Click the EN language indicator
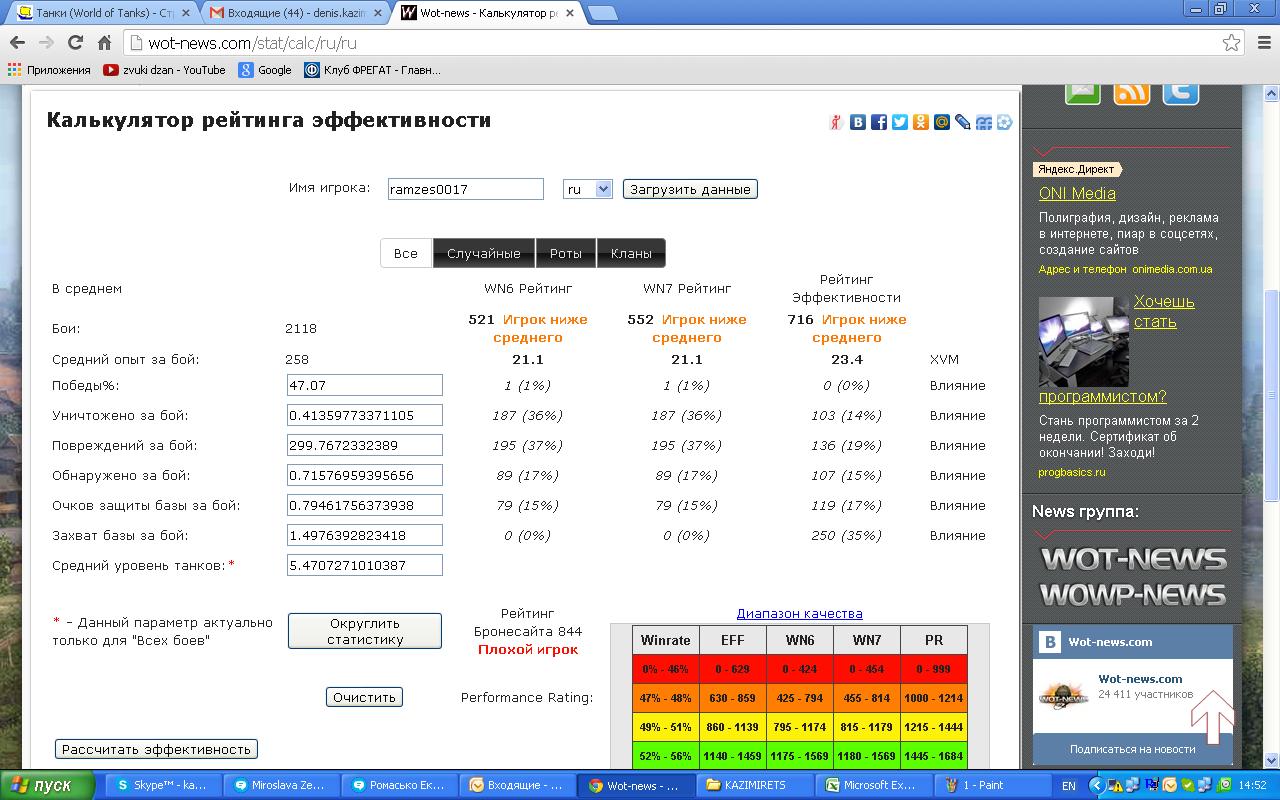Image resolution: width=1280 pixels, height=800 pixels. click(1069, 786)
